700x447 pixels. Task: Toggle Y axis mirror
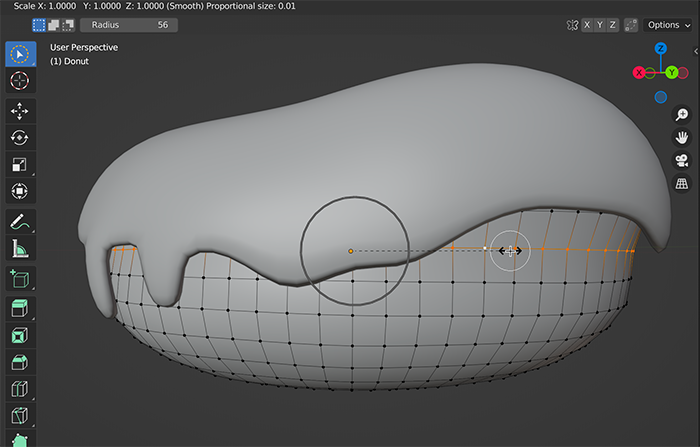600,25
